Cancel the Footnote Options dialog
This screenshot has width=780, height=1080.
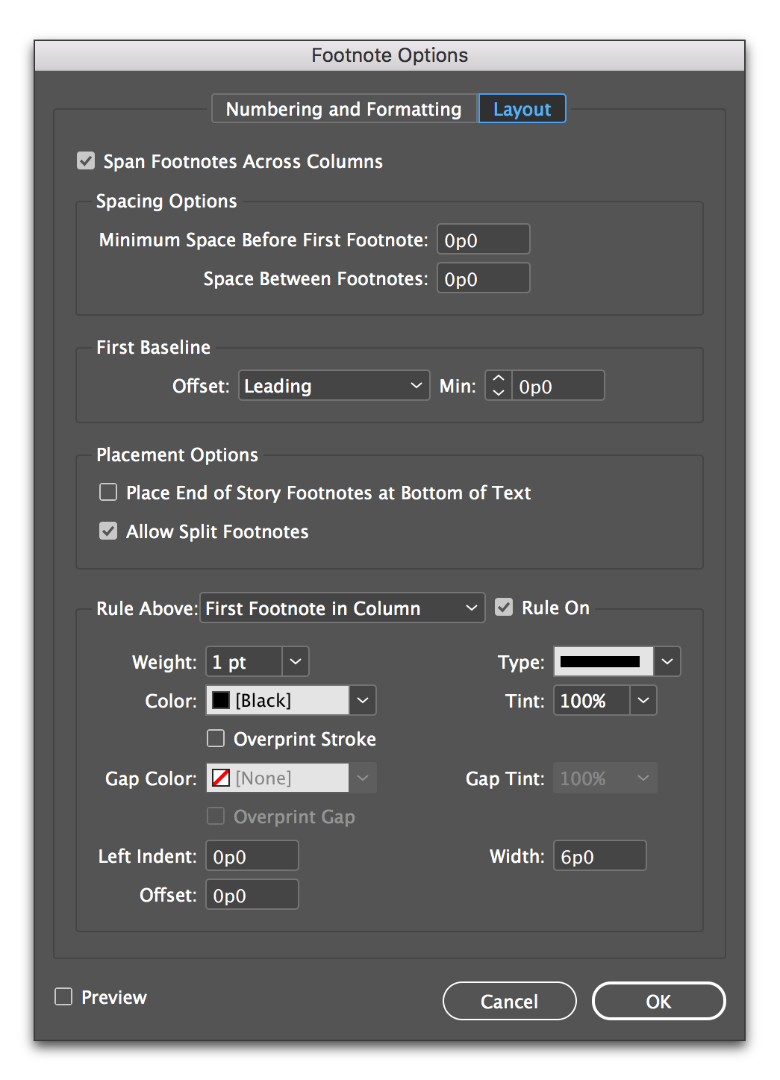[x=509, y=1000]
